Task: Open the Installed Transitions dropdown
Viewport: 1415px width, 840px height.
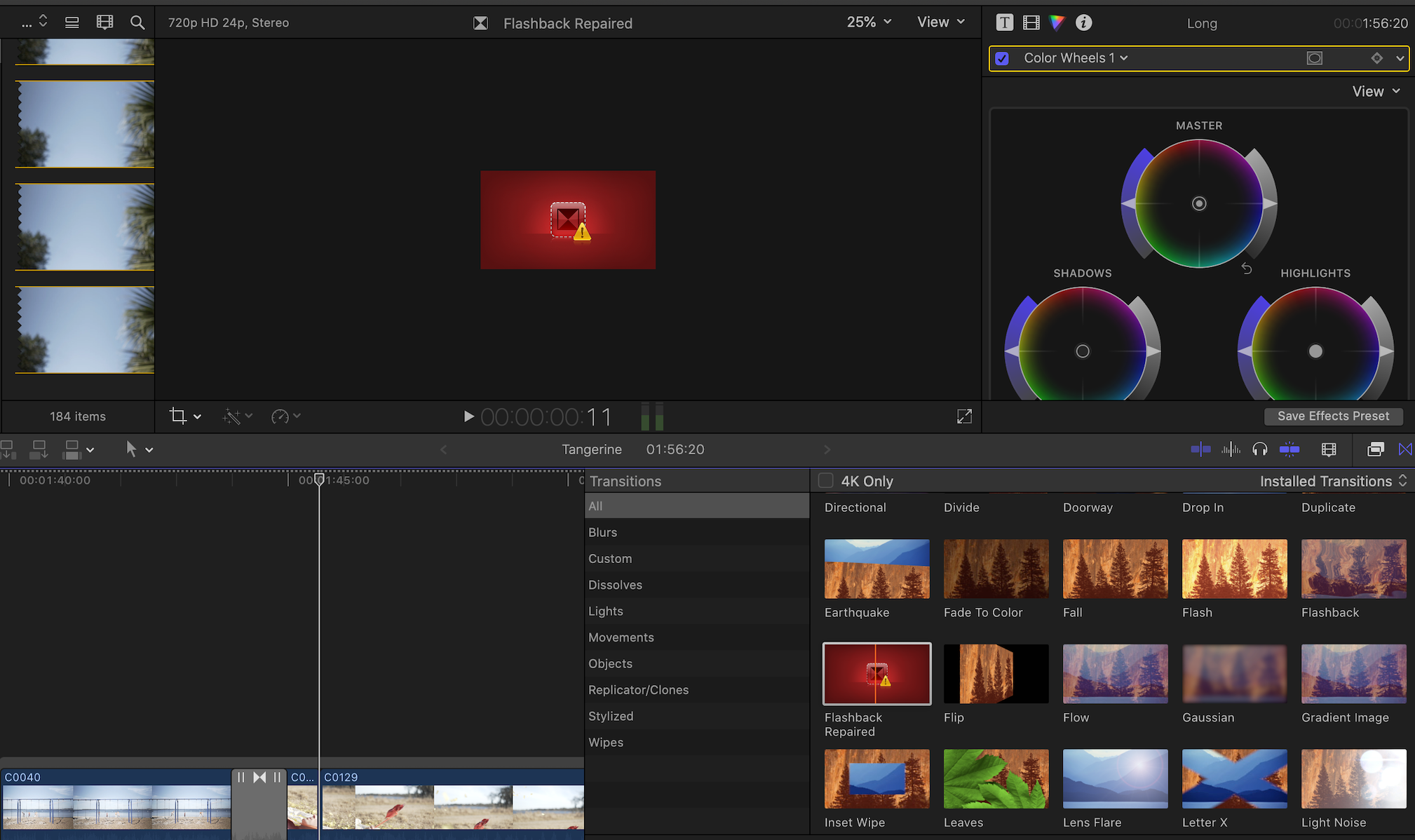Action: coord(1333,481)
